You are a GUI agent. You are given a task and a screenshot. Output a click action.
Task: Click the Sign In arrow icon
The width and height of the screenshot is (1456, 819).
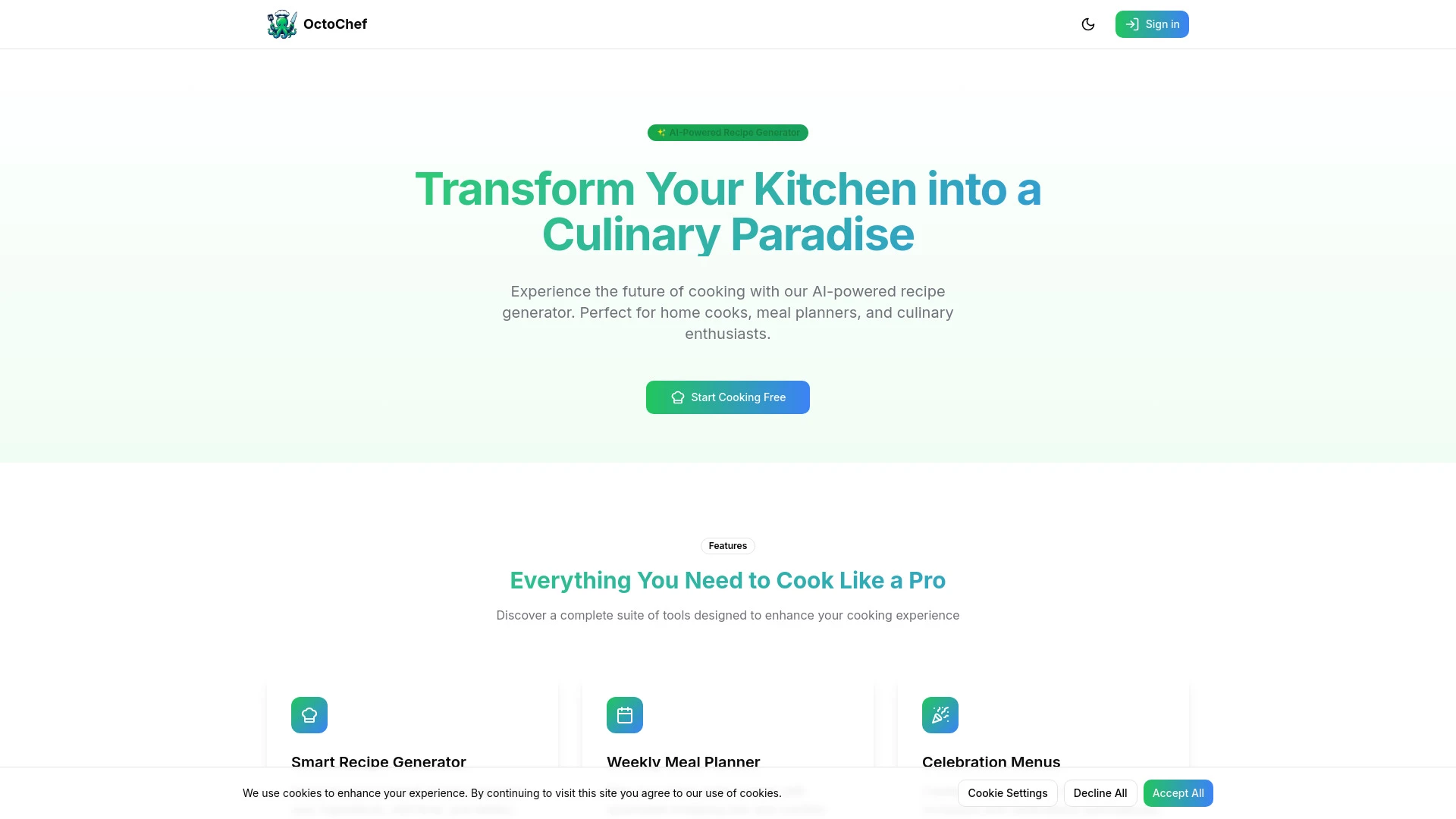(x=1132, y=24)
